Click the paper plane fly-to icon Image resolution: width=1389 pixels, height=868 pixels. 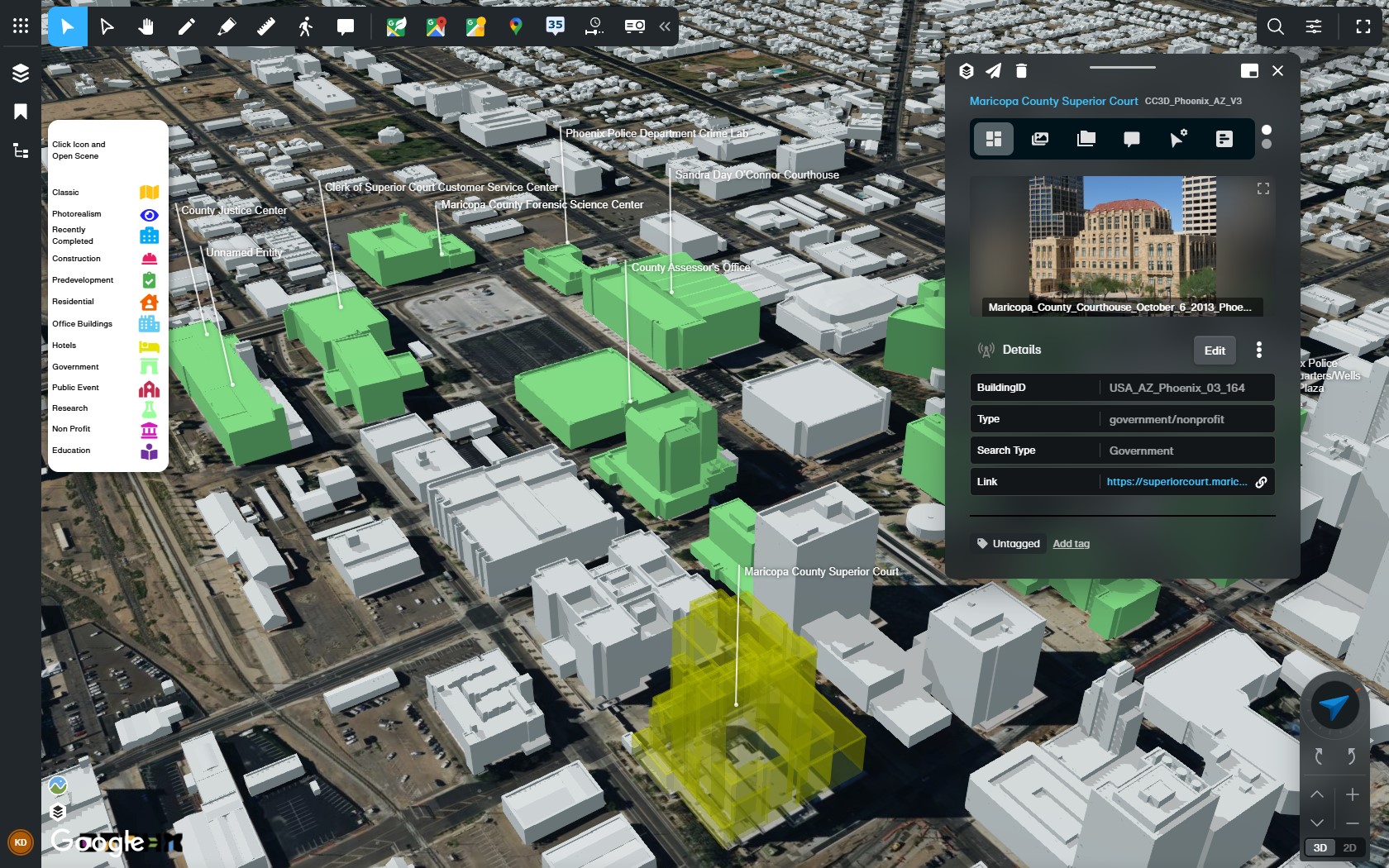pyautogui.click(x=993, y=71)
